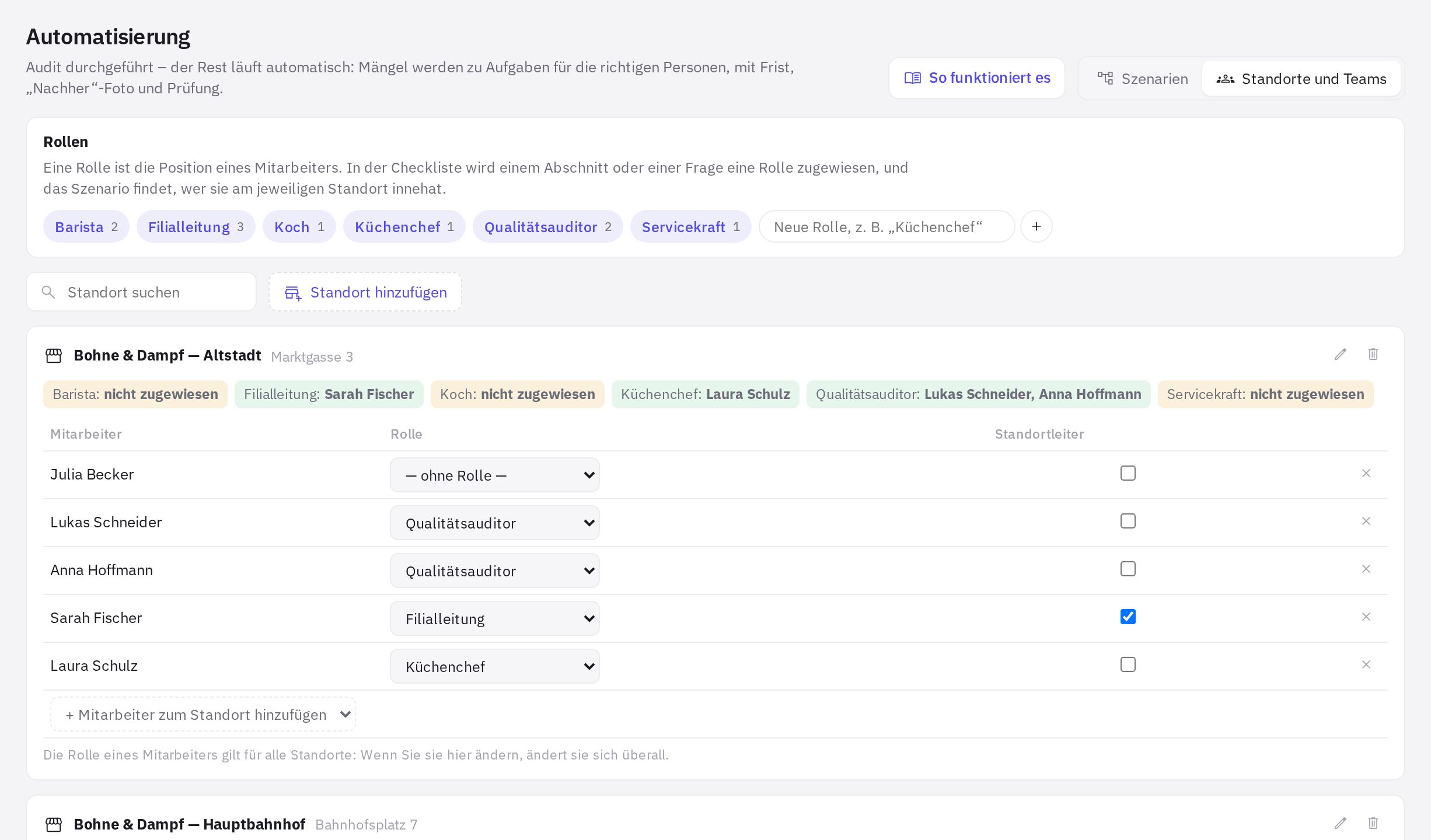The image size is (1431, 840).
Task: Switch to Standorte und Teams tab
Action: [x=1301, y=79]
